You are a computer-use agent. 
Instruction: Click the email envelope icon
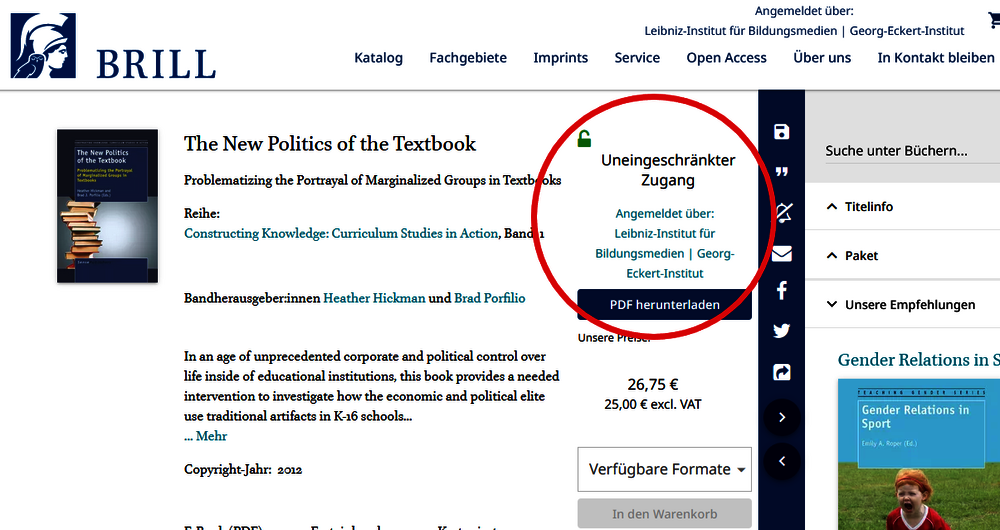(x=782, y=254)
